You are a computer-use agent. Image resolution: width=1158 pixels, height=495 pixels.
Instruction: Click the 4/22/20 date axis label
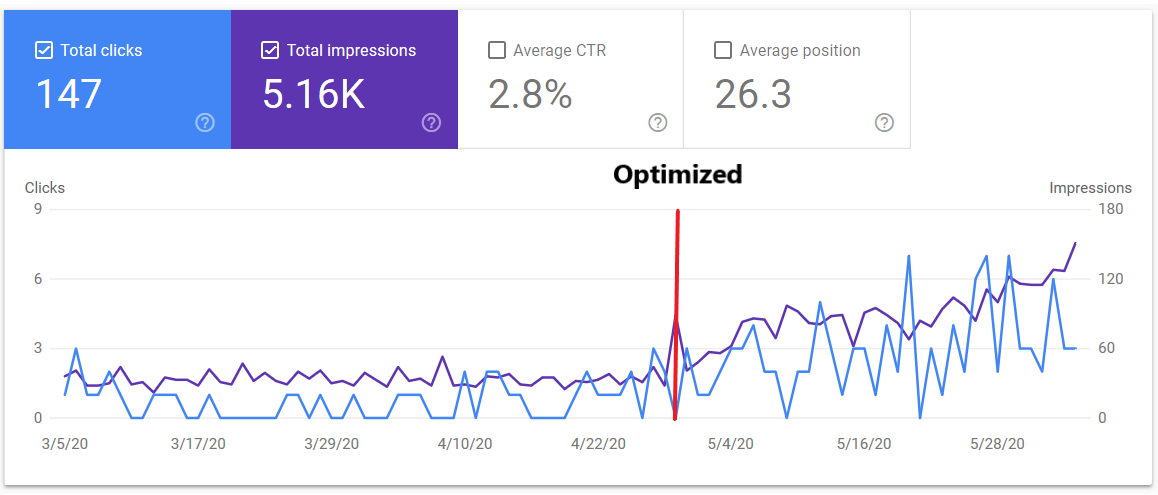598,443
